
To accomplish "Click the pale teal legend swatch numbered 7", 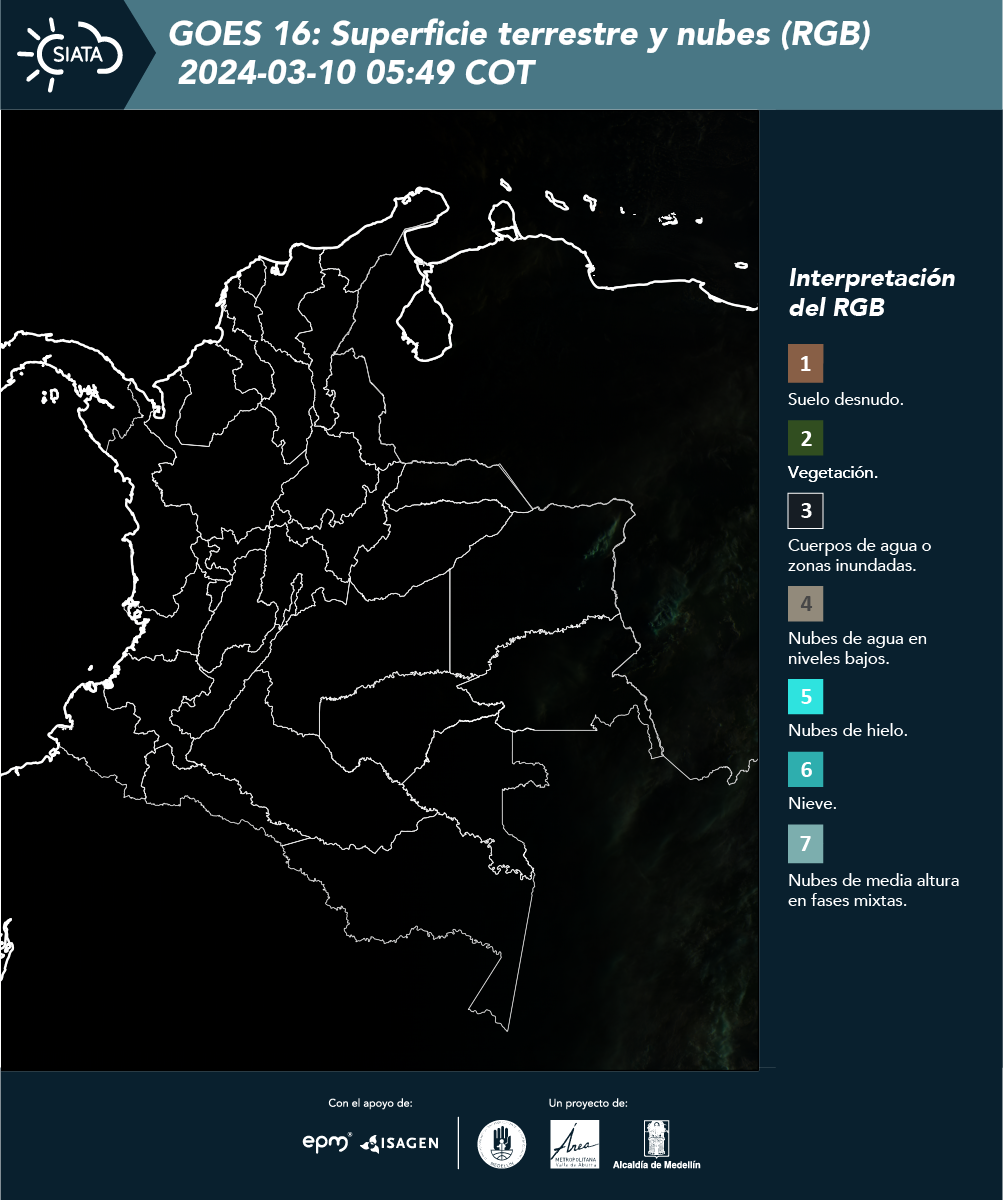I will 805,844.
